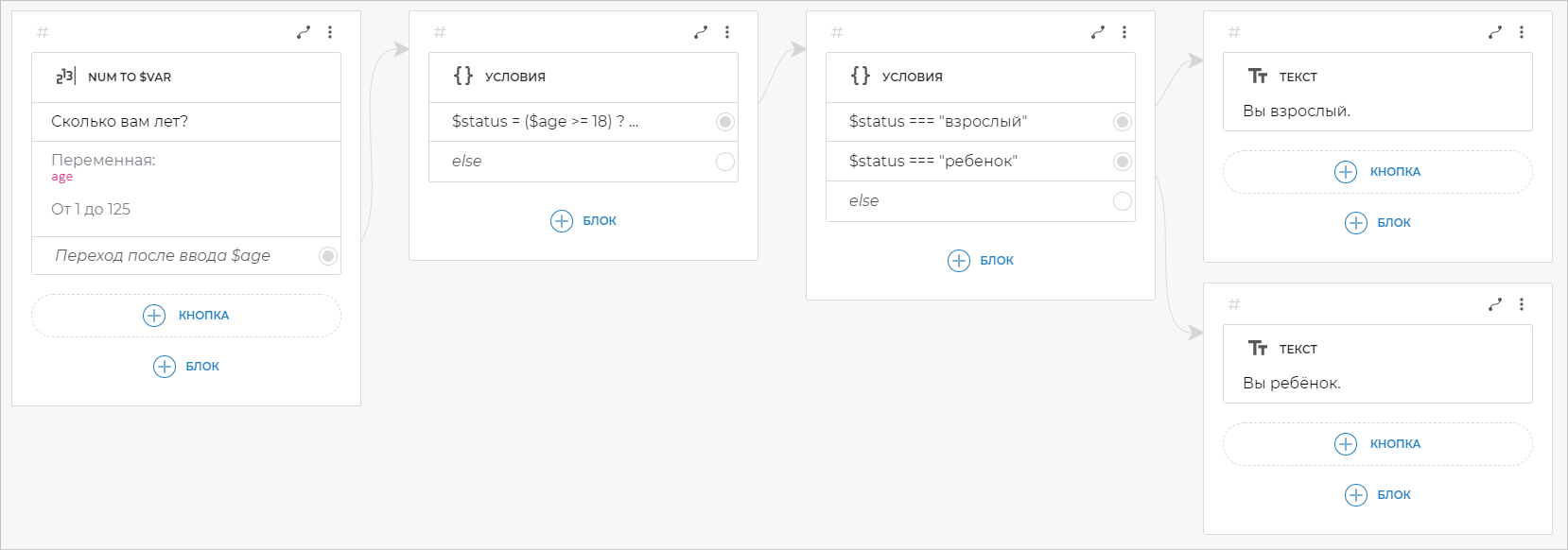Click the connection icon on the $status = ($age >= 18) screen
The height and width of the screenshot is (550, 1568).
[x=700, y=32]
